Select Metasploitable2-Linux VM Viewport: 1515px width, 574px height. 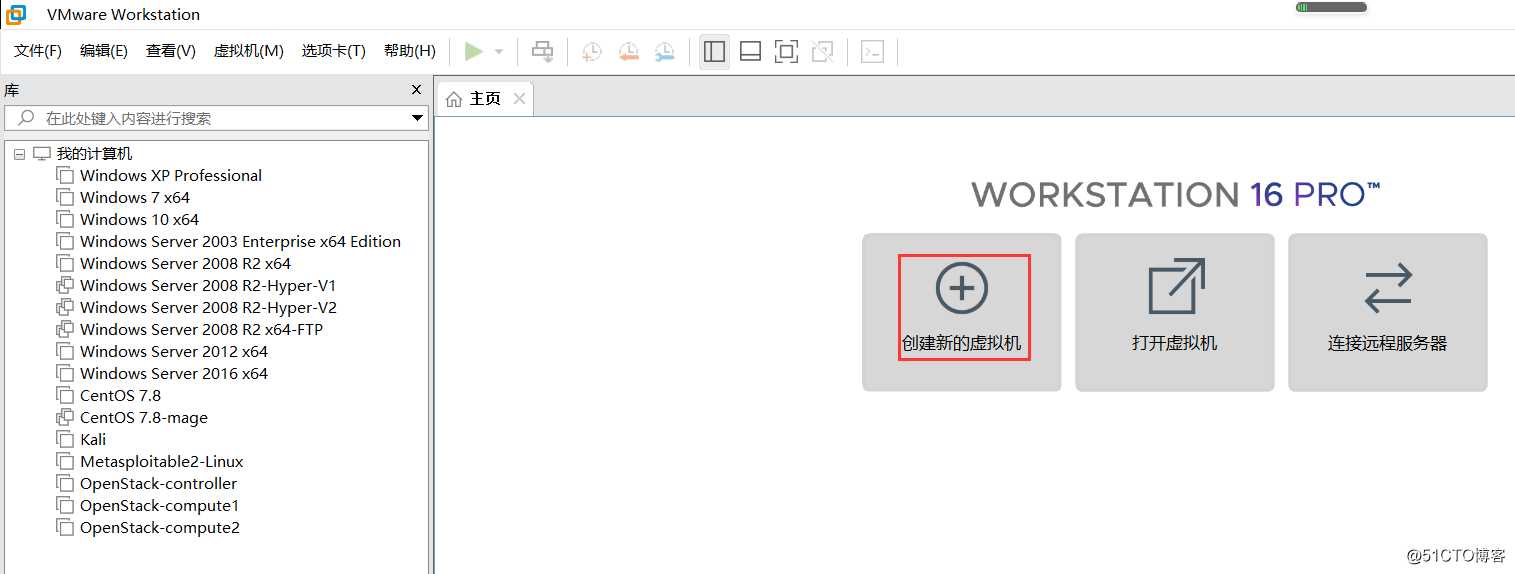pyautogui.click(x=162, y=462)
